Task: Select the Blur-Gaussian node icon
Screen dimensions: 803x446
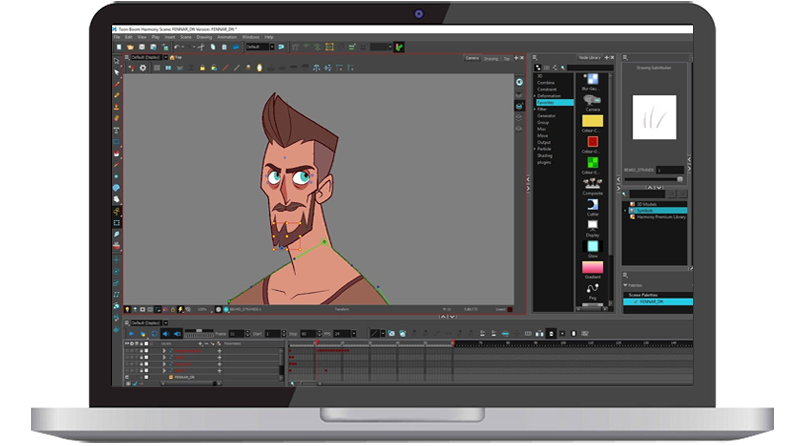Action: 593,79
